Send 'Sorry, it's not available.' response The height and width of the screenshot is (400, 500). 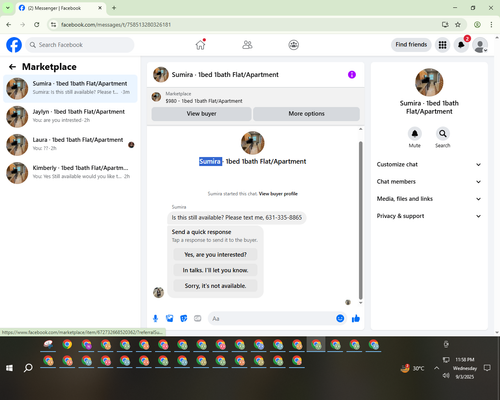pyautogui.click(x=215, y=286)
